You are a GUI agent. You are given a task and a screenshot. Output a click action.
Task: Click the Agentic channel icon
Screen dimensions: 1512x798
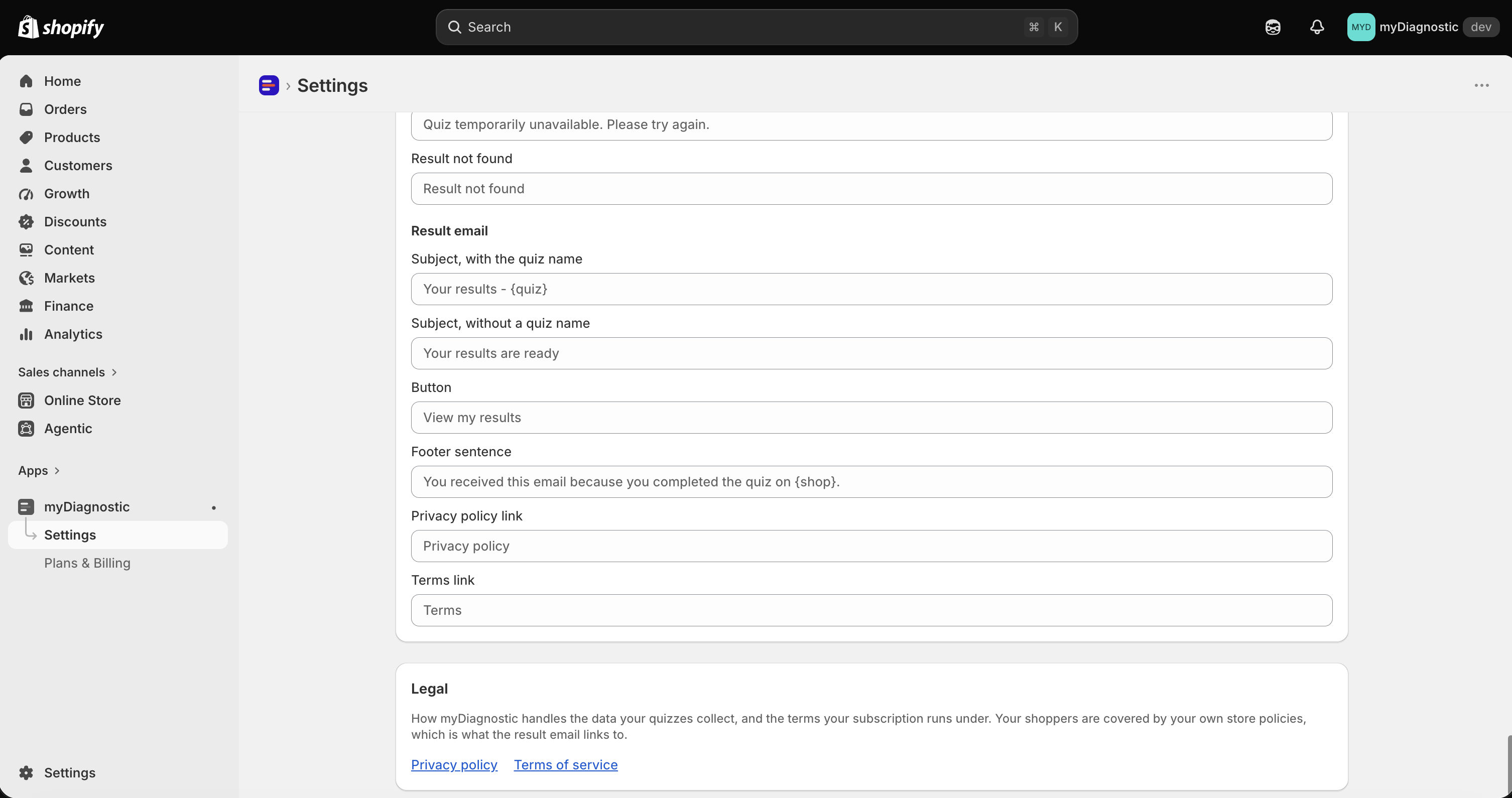click(x=26, y=428)
